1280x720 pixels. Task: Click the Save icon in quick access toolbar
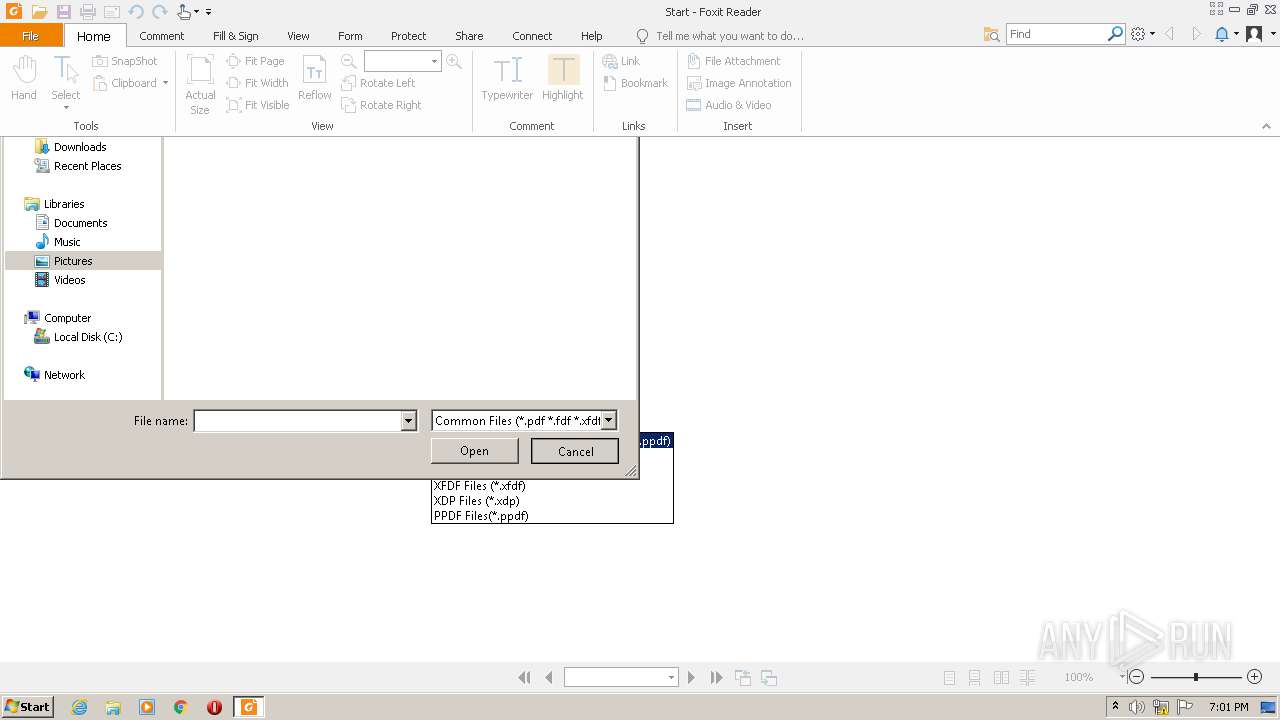click(64, 12)
